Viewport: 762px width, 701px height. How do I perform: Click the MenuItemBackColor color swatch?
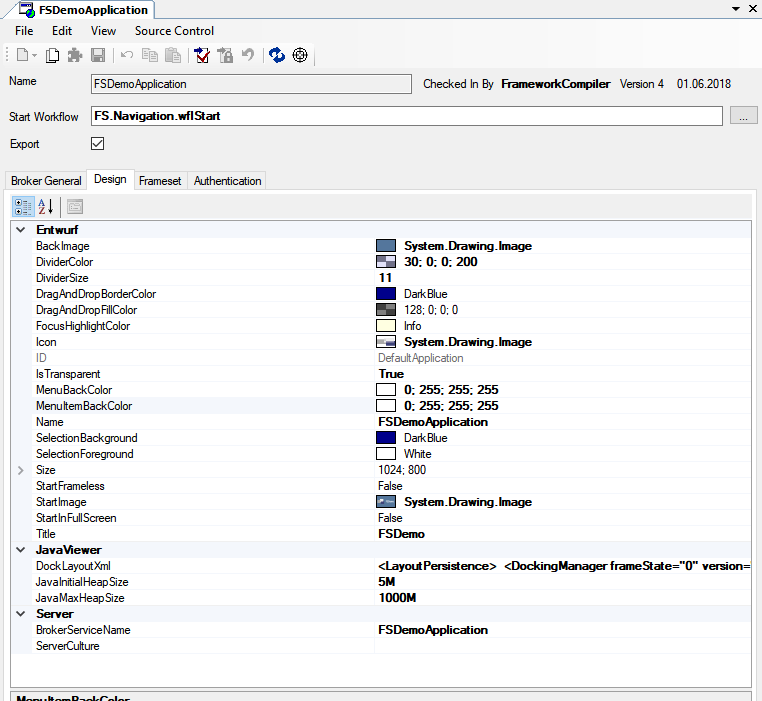click(386, 406)
